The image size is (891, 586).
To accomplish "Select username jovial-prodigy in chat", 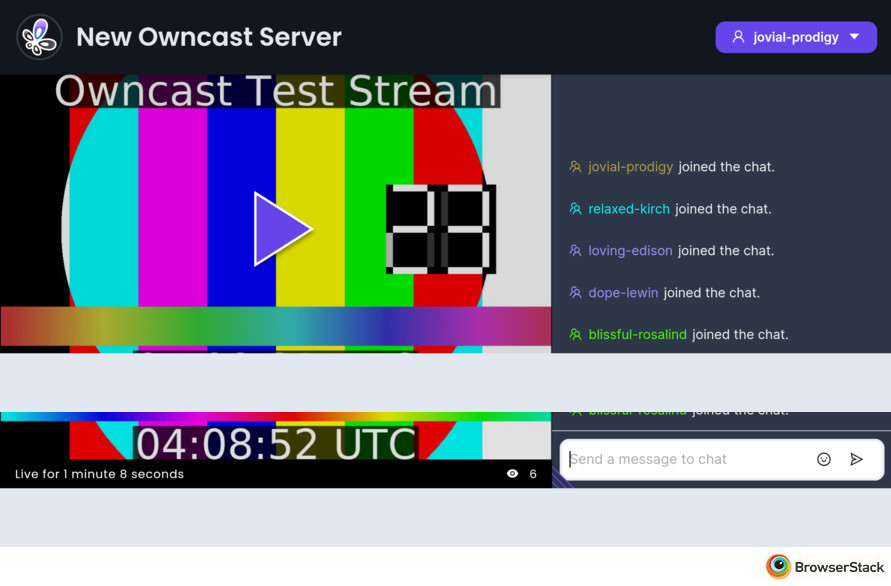I will [x=630, y=167].
